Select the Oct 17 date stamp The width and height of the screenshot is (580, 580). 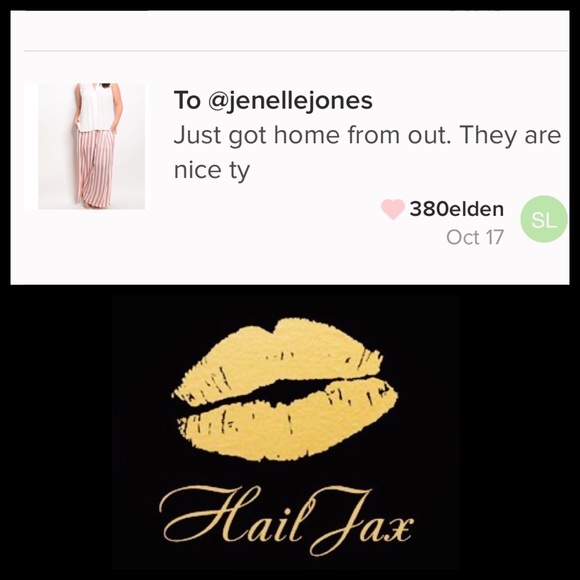[475, 237]
